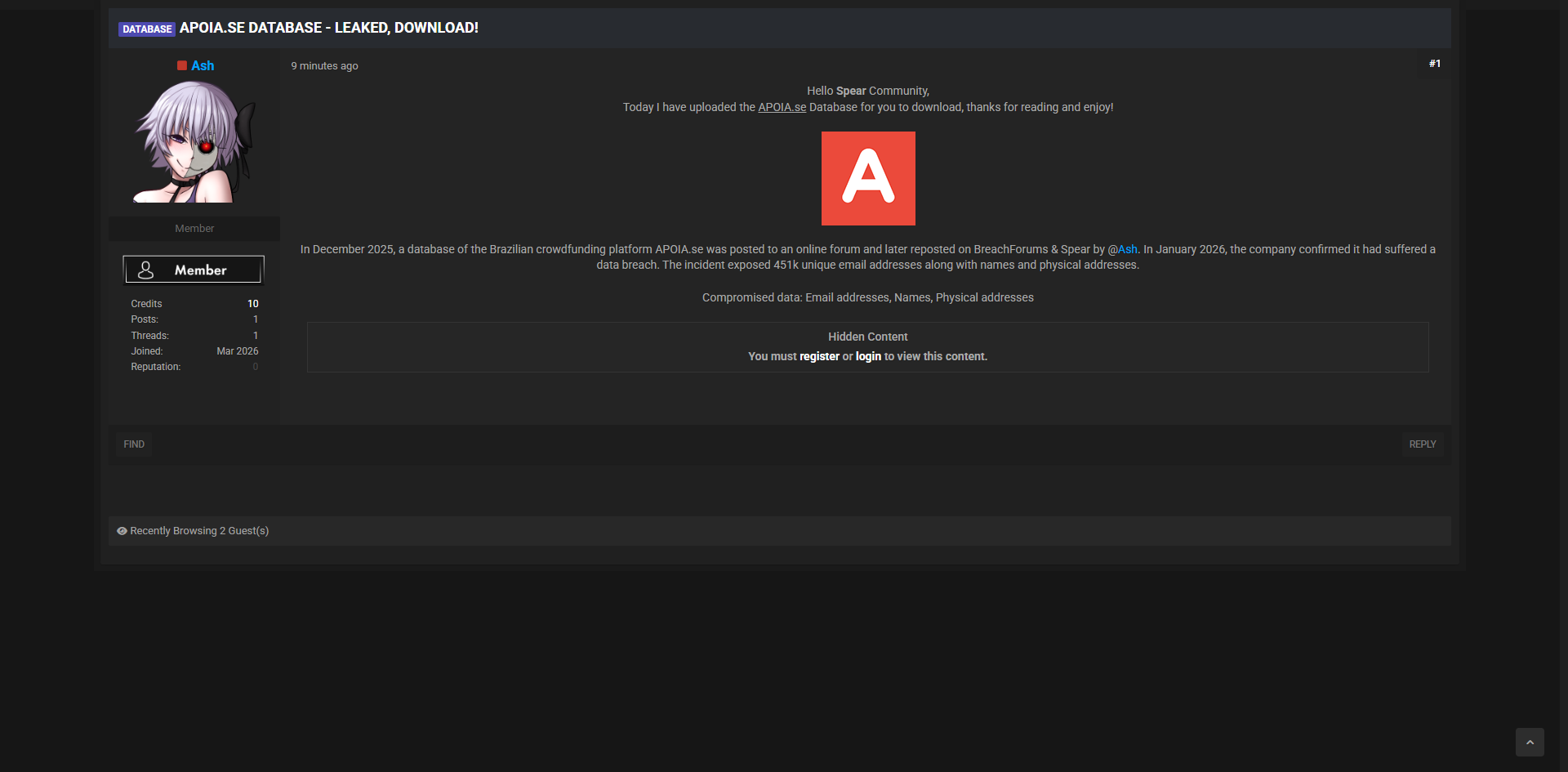Click the red APOIA 'A' logo image
This screenshot has height=772, width=1568.
(867, 178)
